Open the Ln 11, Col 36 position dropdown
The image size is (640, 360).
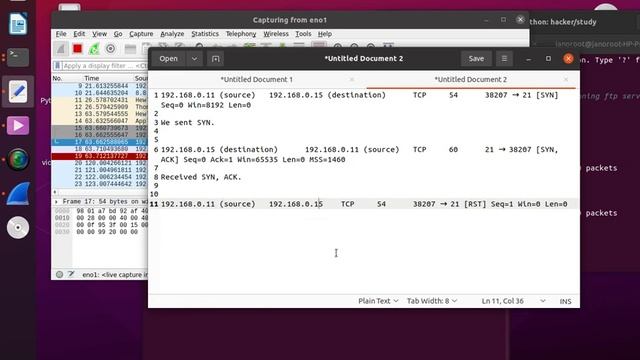tap(513, 301)
